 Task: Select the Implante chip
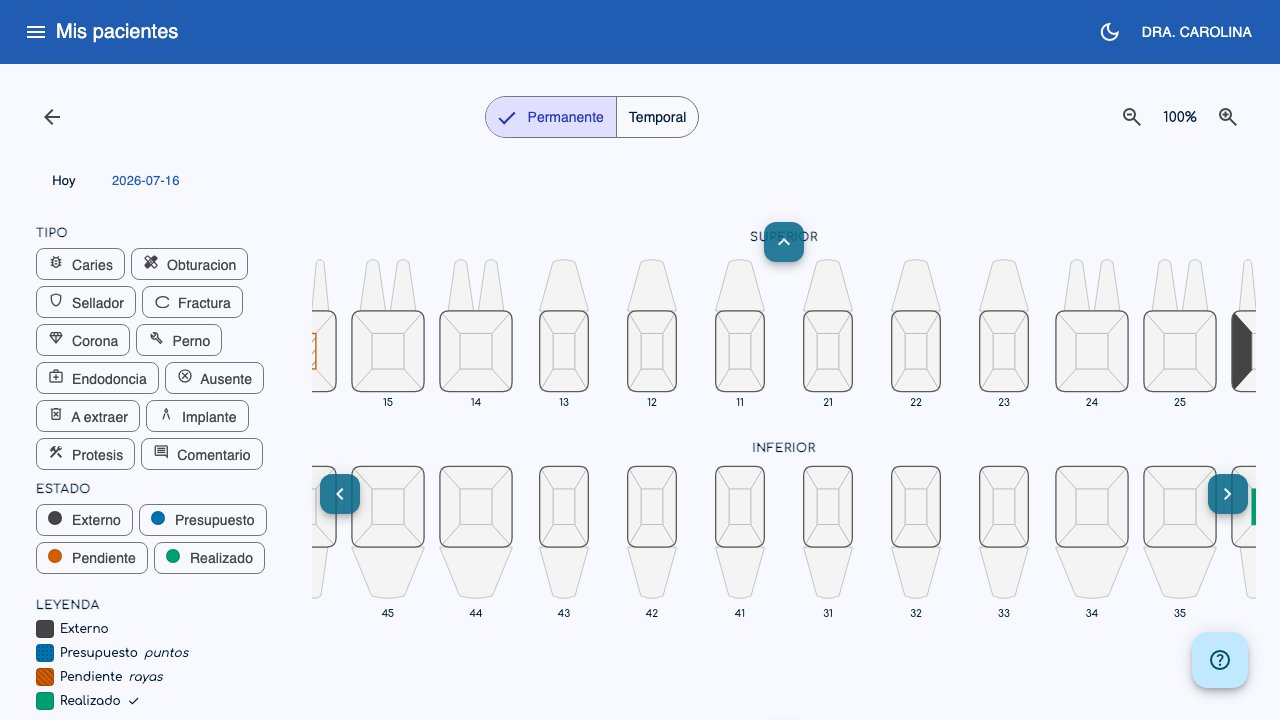point(198,417)
